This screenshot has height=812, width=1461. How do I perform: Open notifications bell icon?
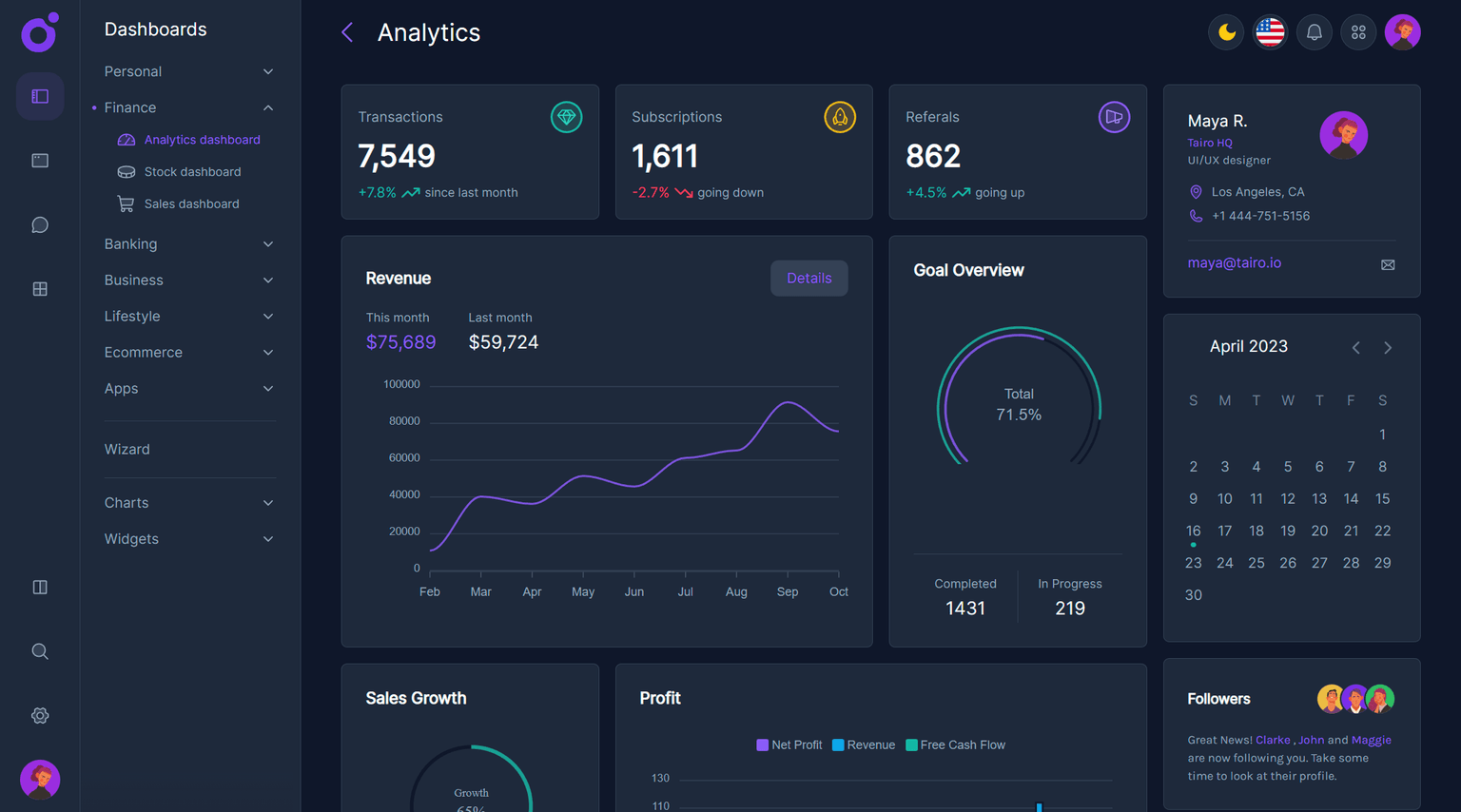click(1314, 31)
